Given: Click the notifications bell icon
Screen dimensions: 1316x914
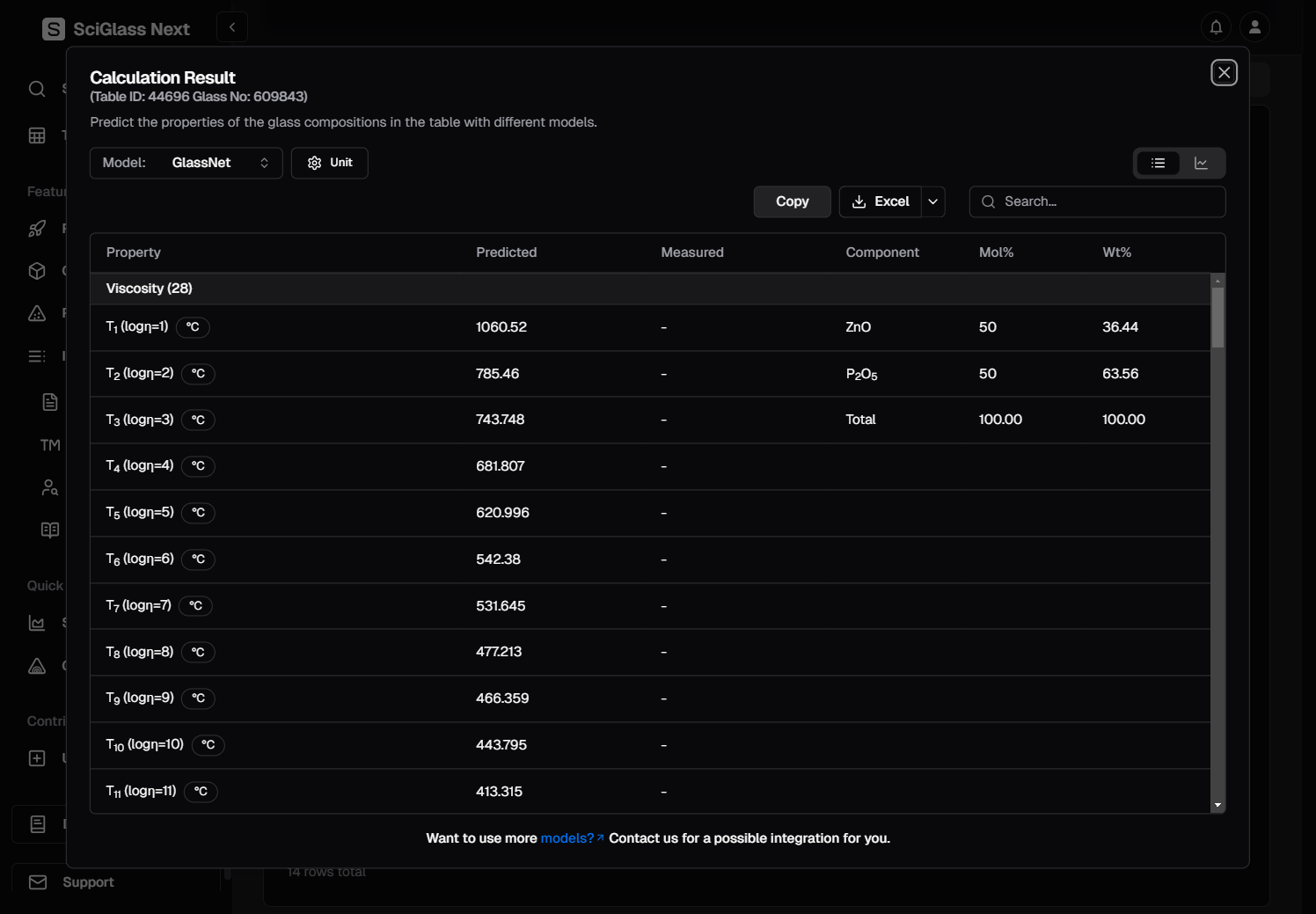Looking at the screenshot, I should point(1216,27).
